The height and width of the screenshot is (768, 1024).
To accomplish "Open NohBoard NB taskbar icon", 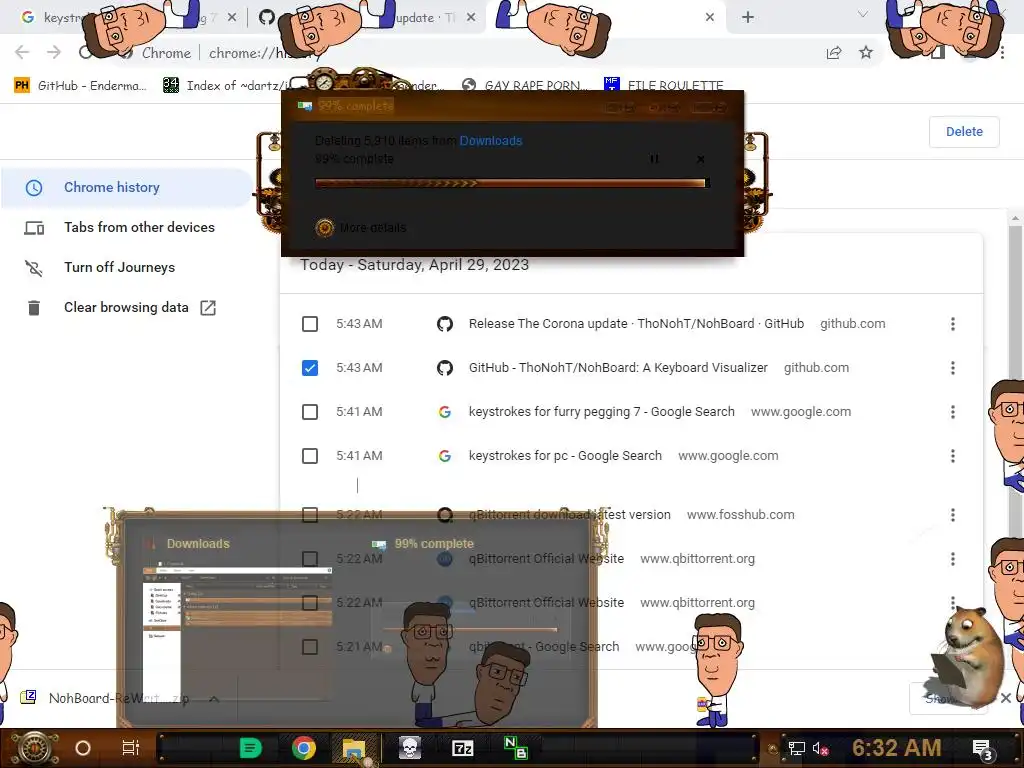I will pos(516,748).
